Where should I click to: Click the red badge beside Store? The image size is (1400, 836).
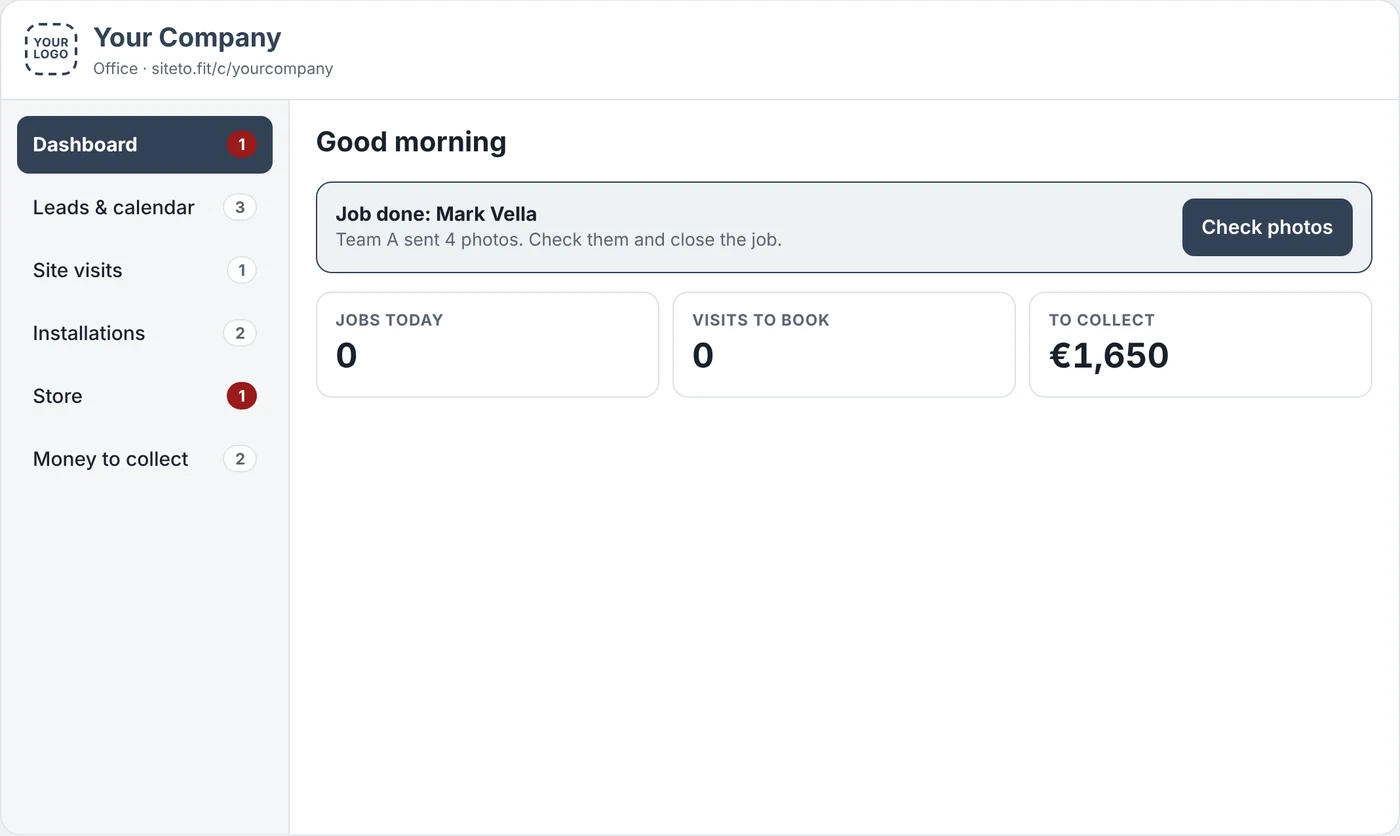241,397
